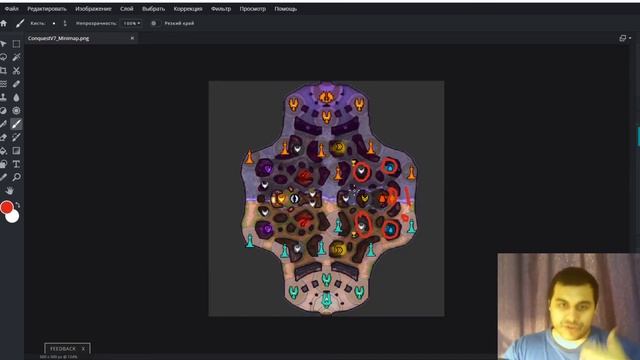Open the Помощь menu
The width and height of the screenshot is (640, 360).
(286, 9)
